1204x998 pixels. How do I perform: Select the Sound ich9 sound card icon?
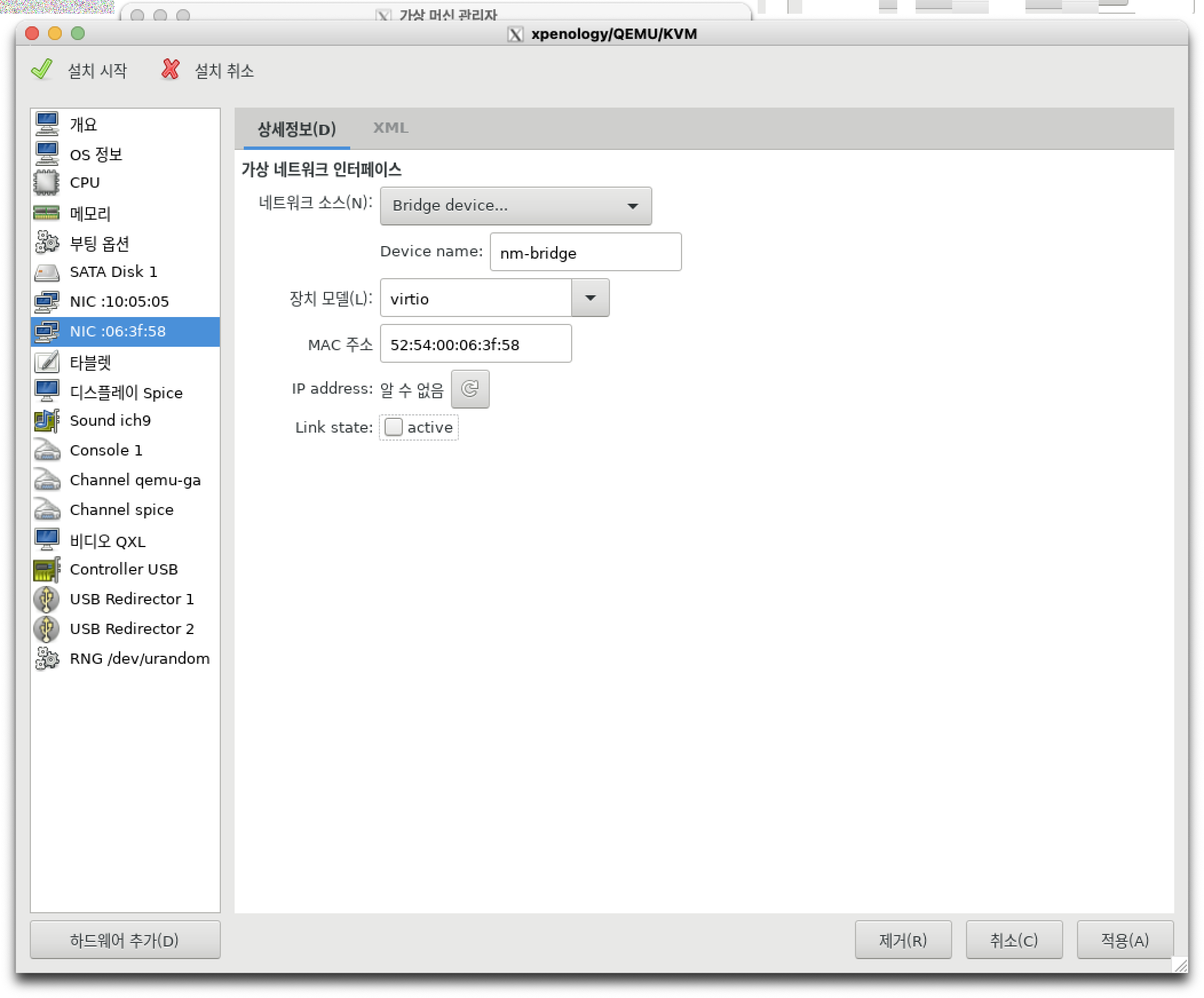point(46,421)
